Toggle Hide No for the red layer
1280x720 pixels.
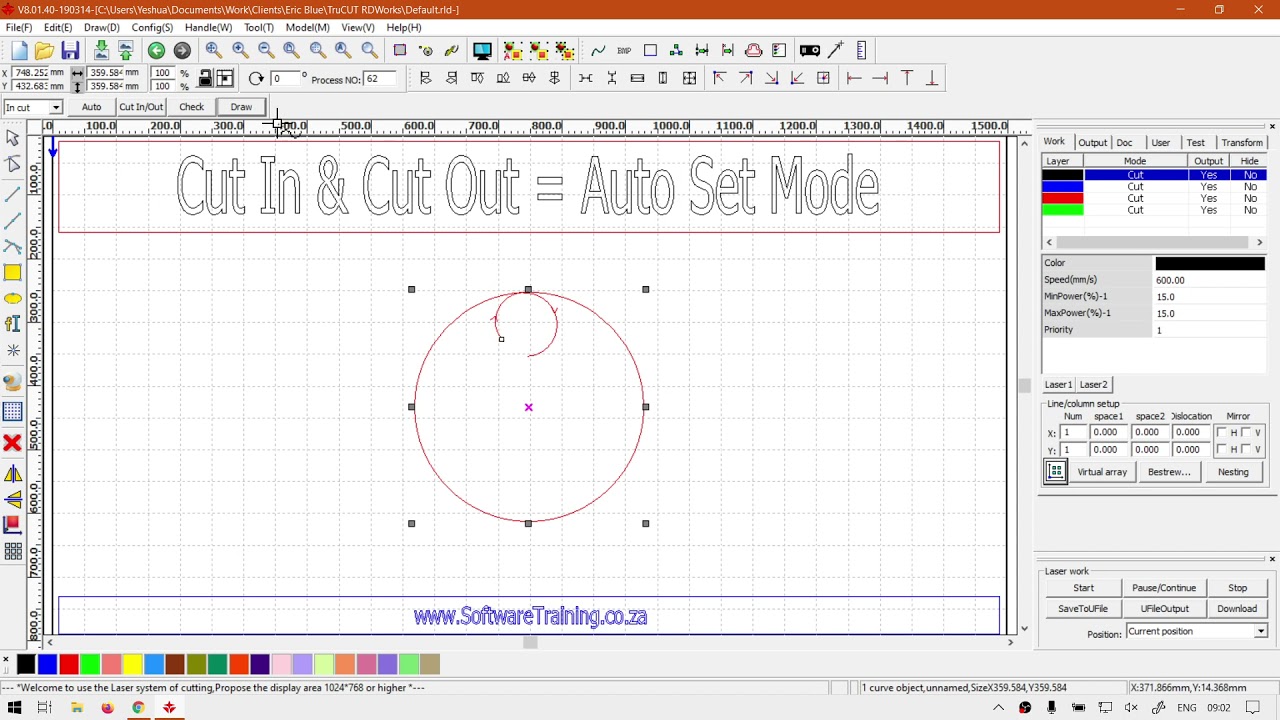pyautogui.click(x=1250, y=198)
